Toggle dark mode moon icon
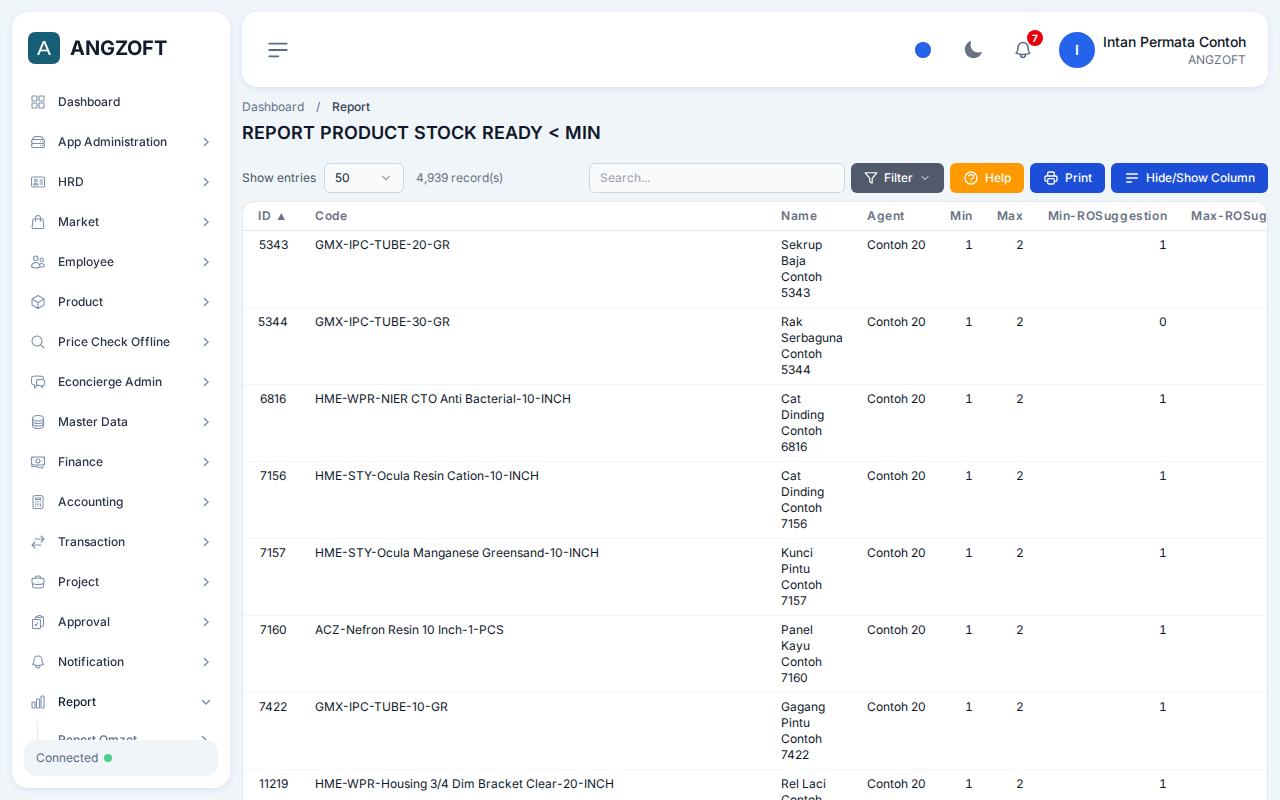The height and width of the screenshot is (800, 1280). point(973,50)
